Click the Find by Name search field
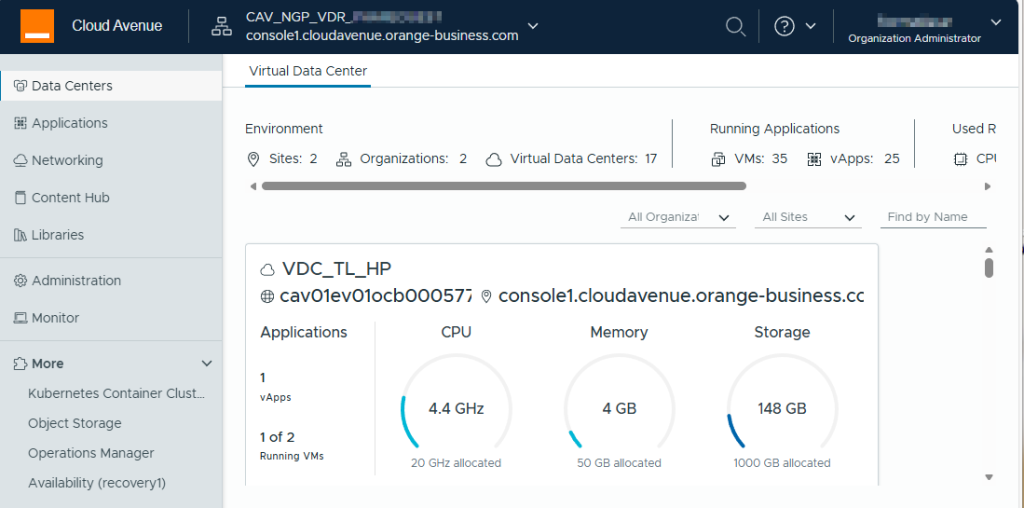1024x508 pixels. pos(933,217)
